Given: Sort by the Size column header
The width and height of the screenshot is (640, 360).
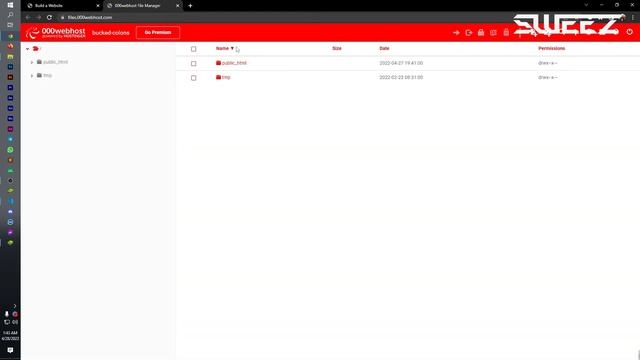Looking at the screenshot, I should click(337, 48).
